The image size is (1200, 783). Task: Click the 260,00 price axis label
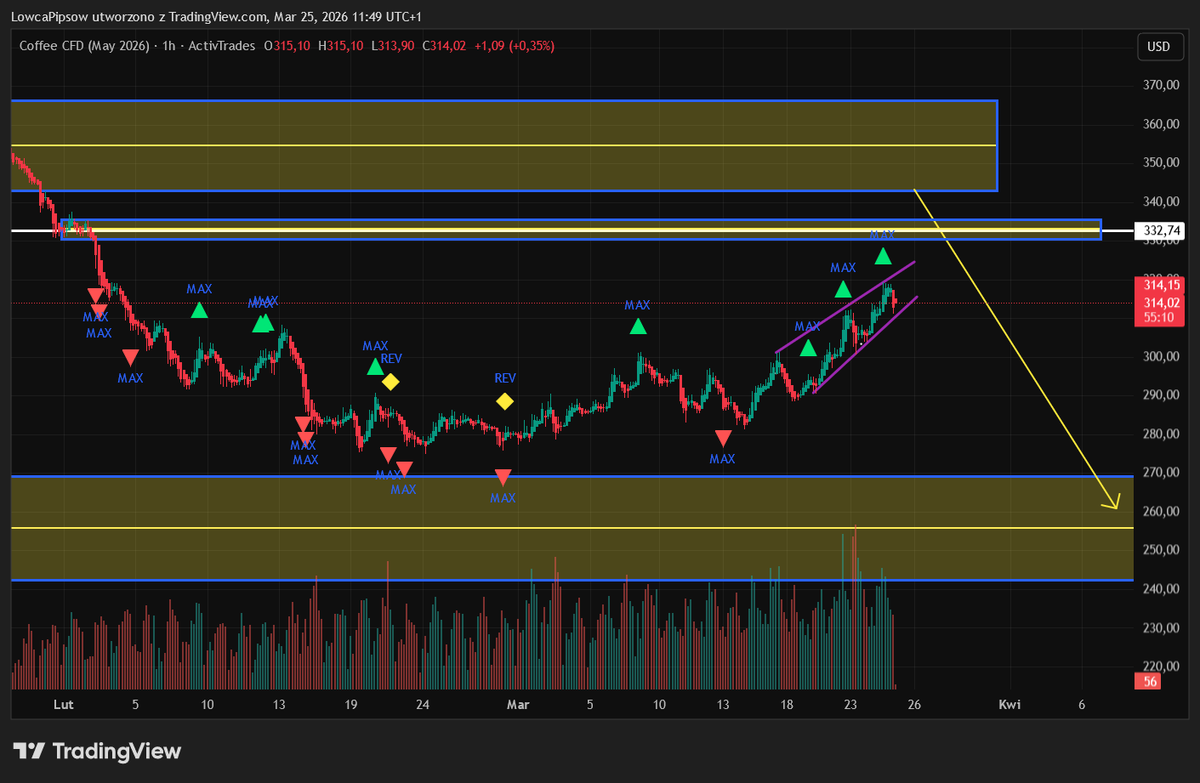(x=1160, y=512)
